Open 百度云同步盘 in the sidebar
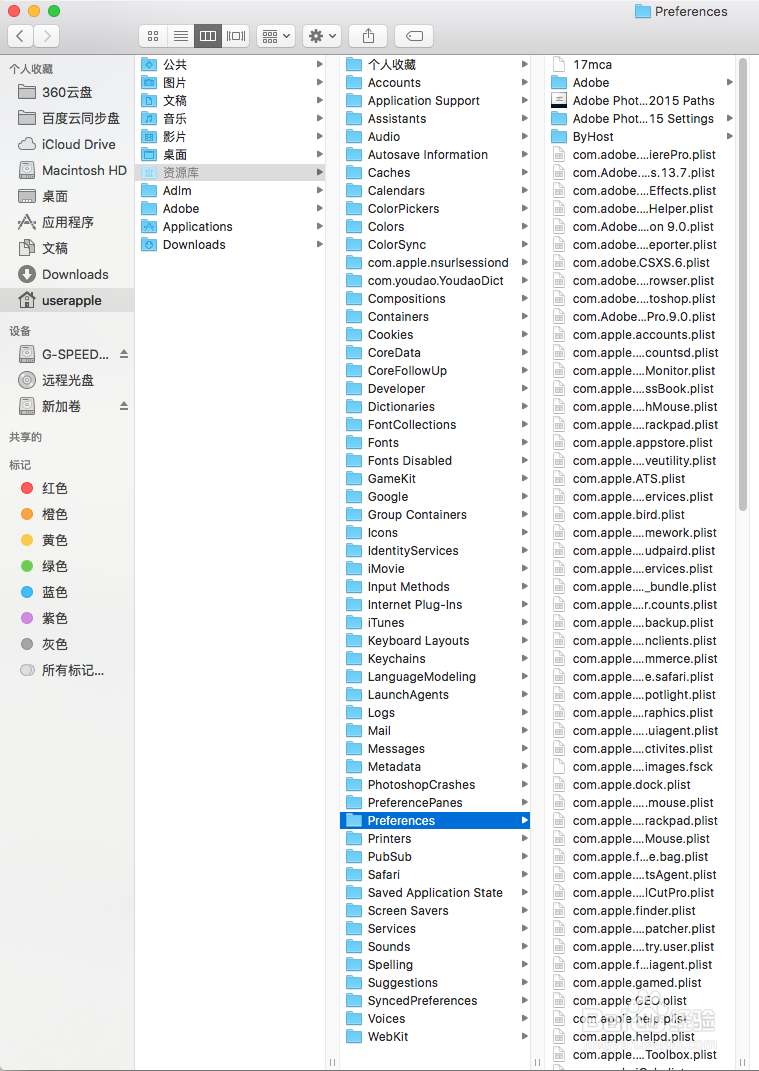 coord(67,118)
